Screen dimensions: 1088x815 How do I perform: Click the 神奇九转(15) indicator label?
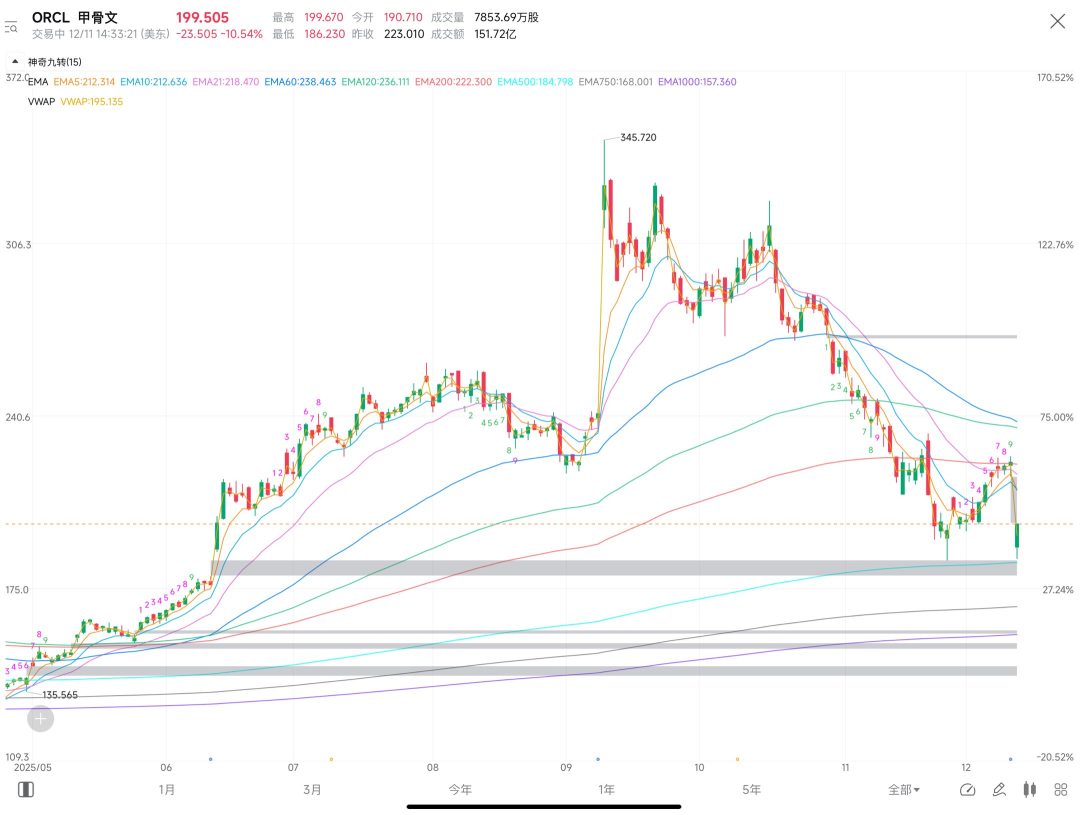click(x=55, y=62)
